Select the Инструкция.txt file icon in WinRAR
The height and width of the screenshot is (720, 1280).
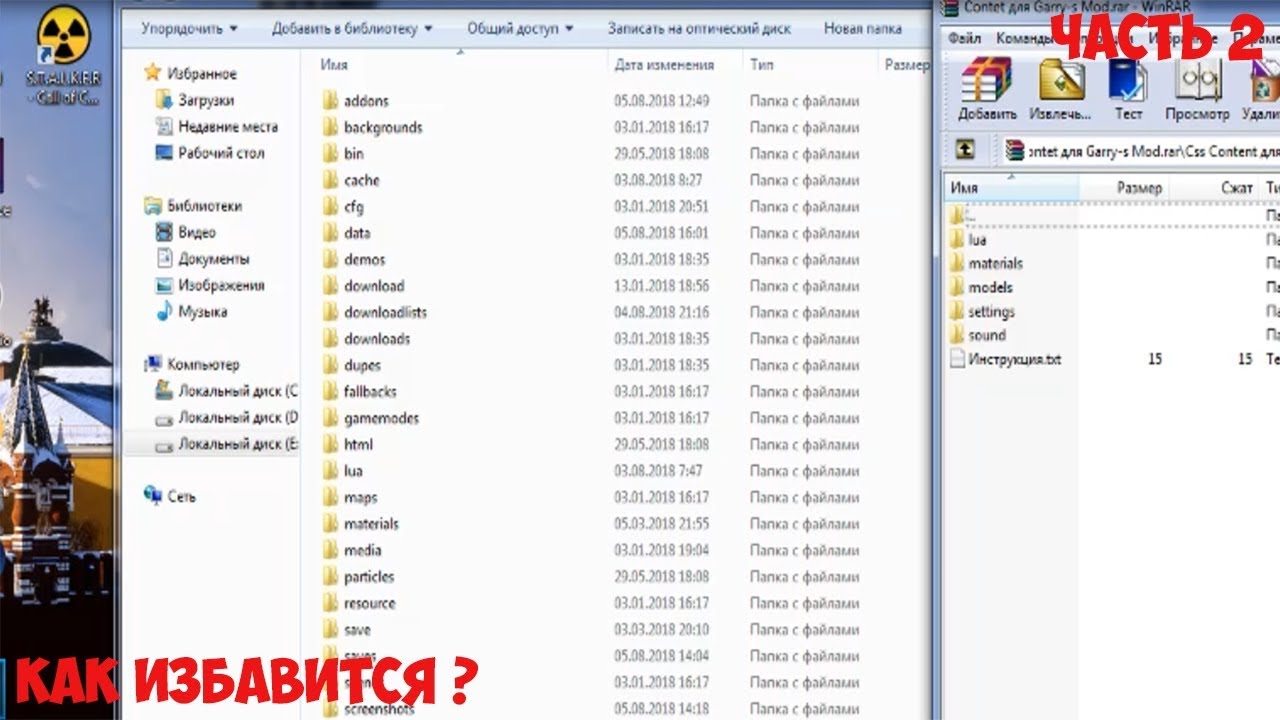(957, 359)
